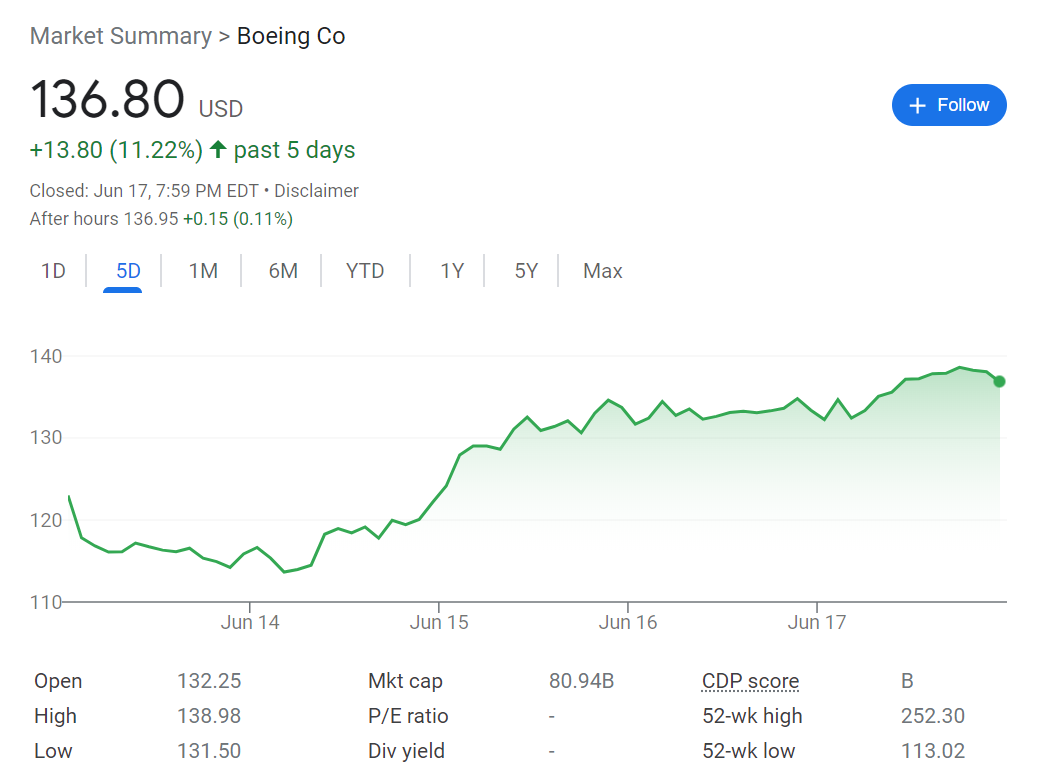Click the plus icon on Follow button
The height and width of the screenshot is (772, 1042).
[x=917, y=106]
